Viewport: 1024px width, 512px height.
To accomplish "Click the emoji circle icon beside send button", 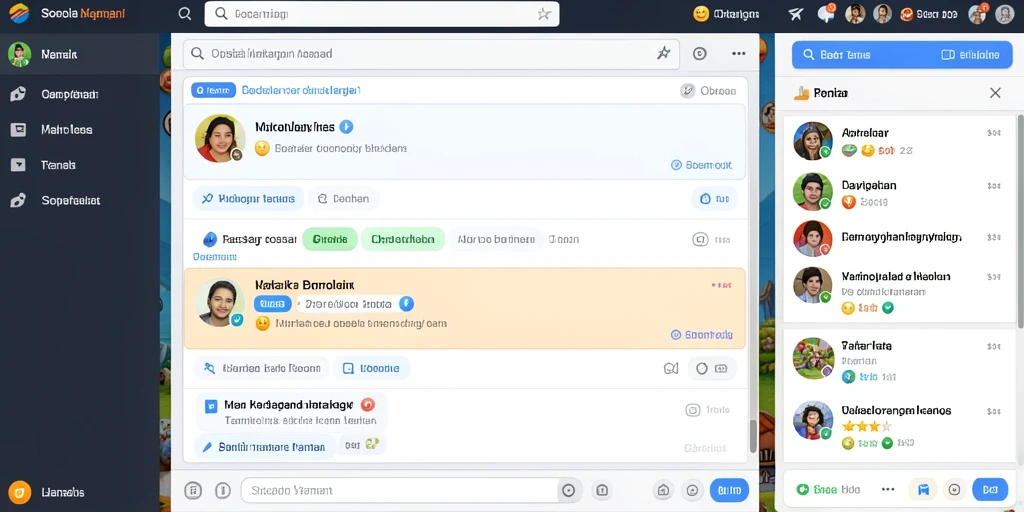I will tap(693, 490).
